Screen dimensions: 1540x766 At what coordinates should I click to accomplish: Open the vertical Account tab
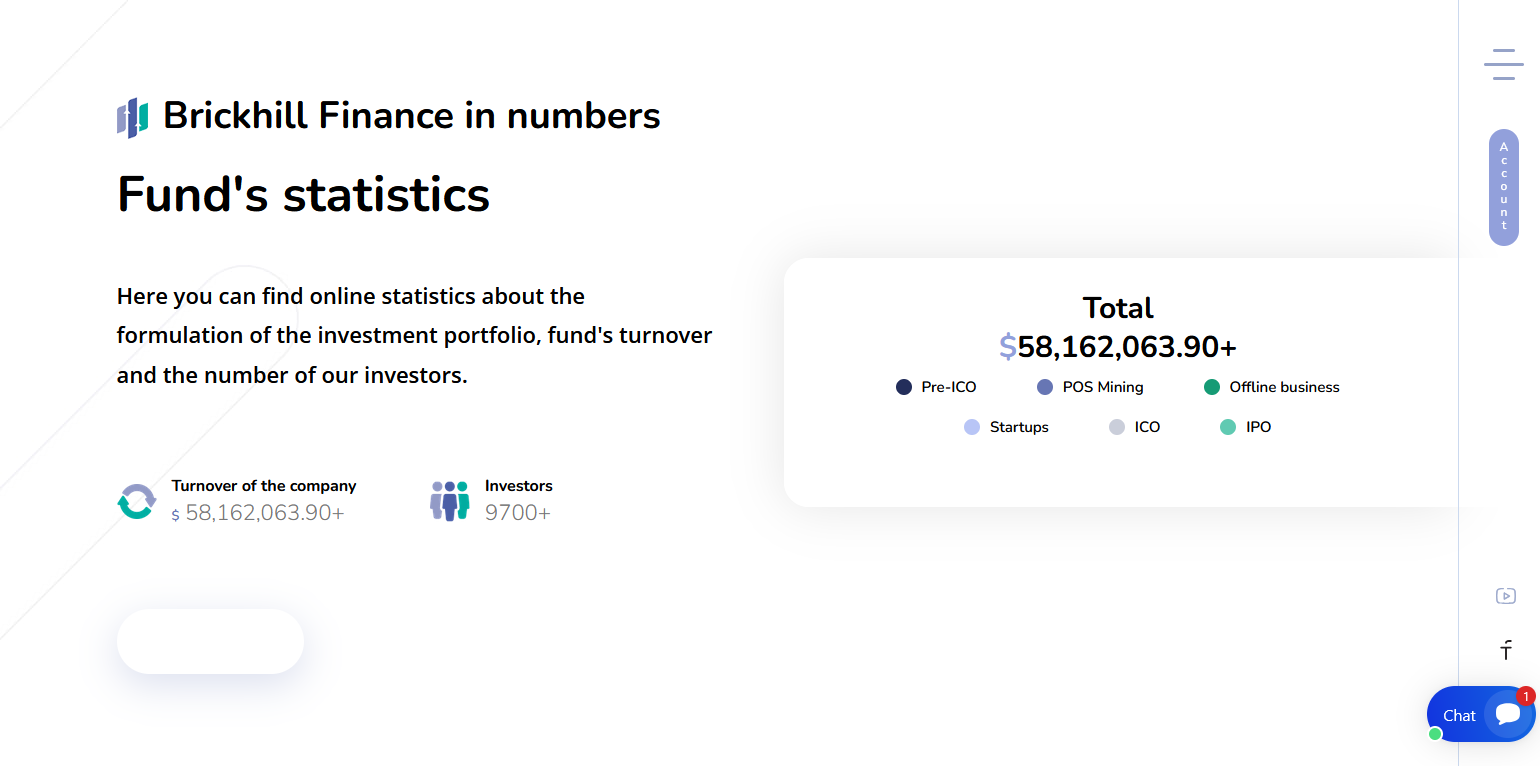pos(1503,187)
